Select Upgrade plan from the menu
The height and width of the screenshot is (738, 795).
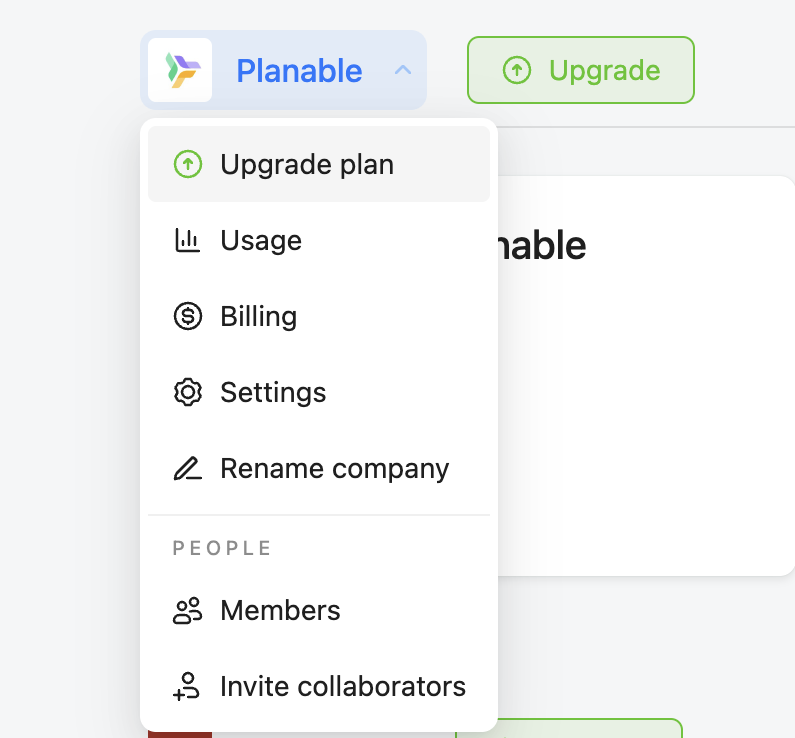[307, 164]
